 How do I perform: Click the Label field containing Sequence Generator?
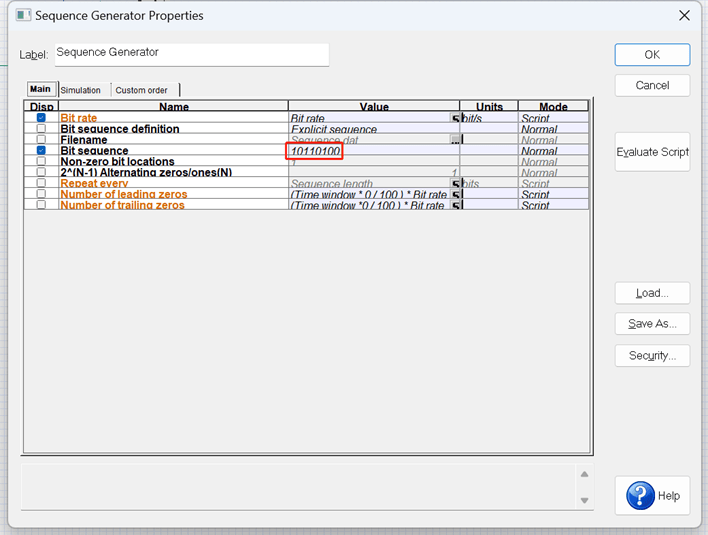[192, 55]
